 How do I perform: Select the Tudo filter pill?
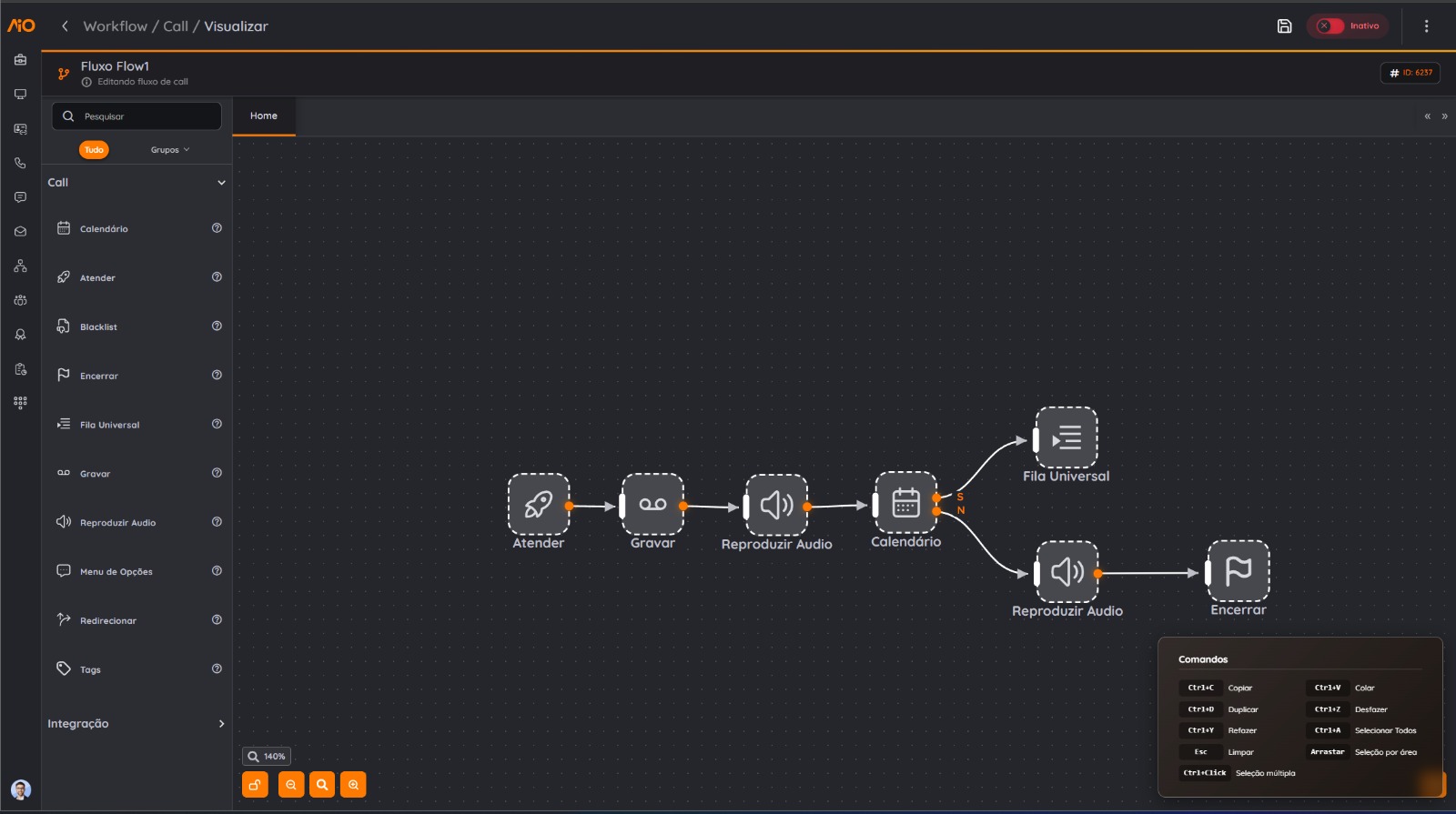[94, 150]
